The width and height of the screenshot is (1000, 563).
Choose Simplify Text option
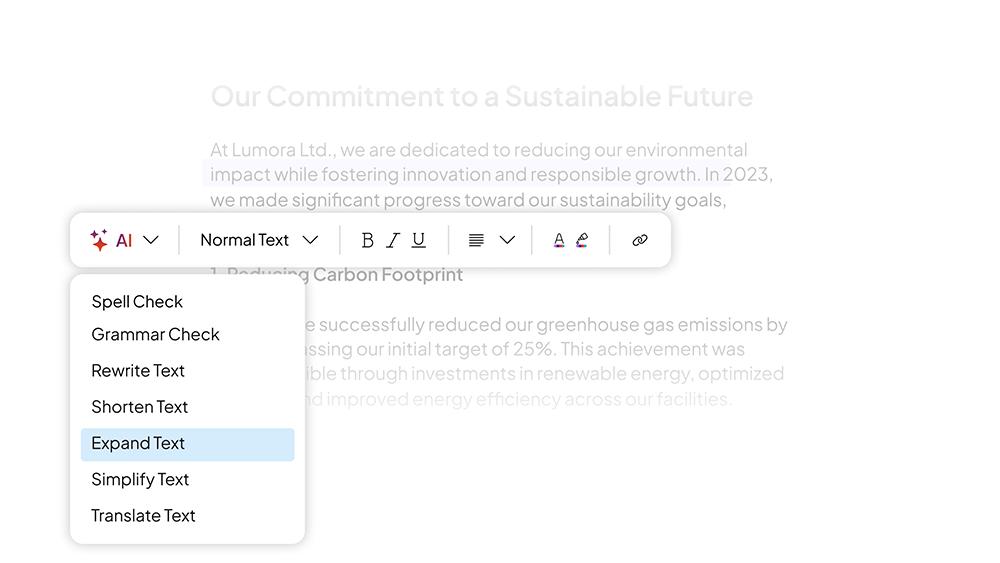140,479
